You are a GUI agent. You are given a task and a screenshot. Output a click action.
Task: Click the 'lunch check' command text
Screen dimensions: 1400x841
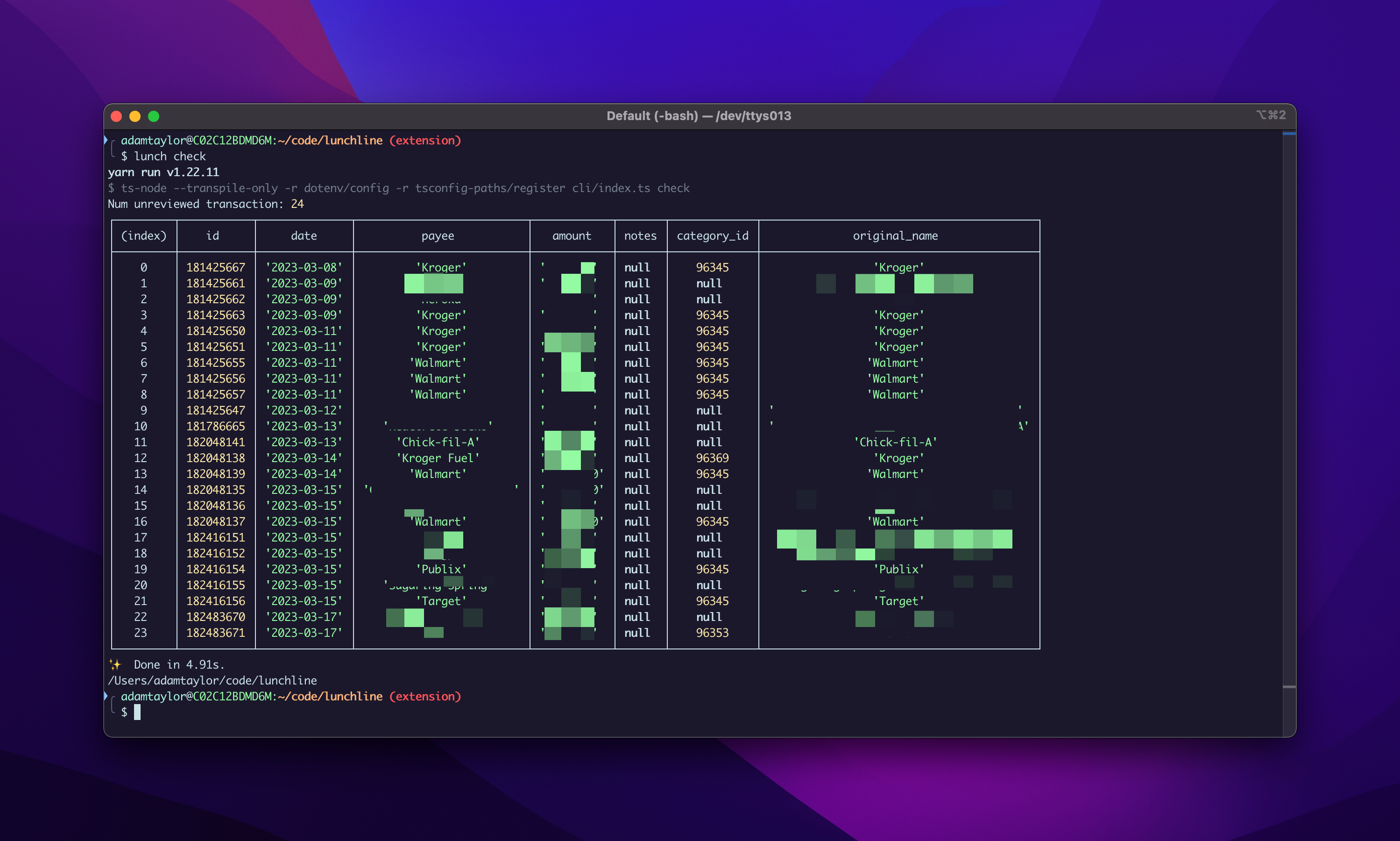tap(170, 157)
